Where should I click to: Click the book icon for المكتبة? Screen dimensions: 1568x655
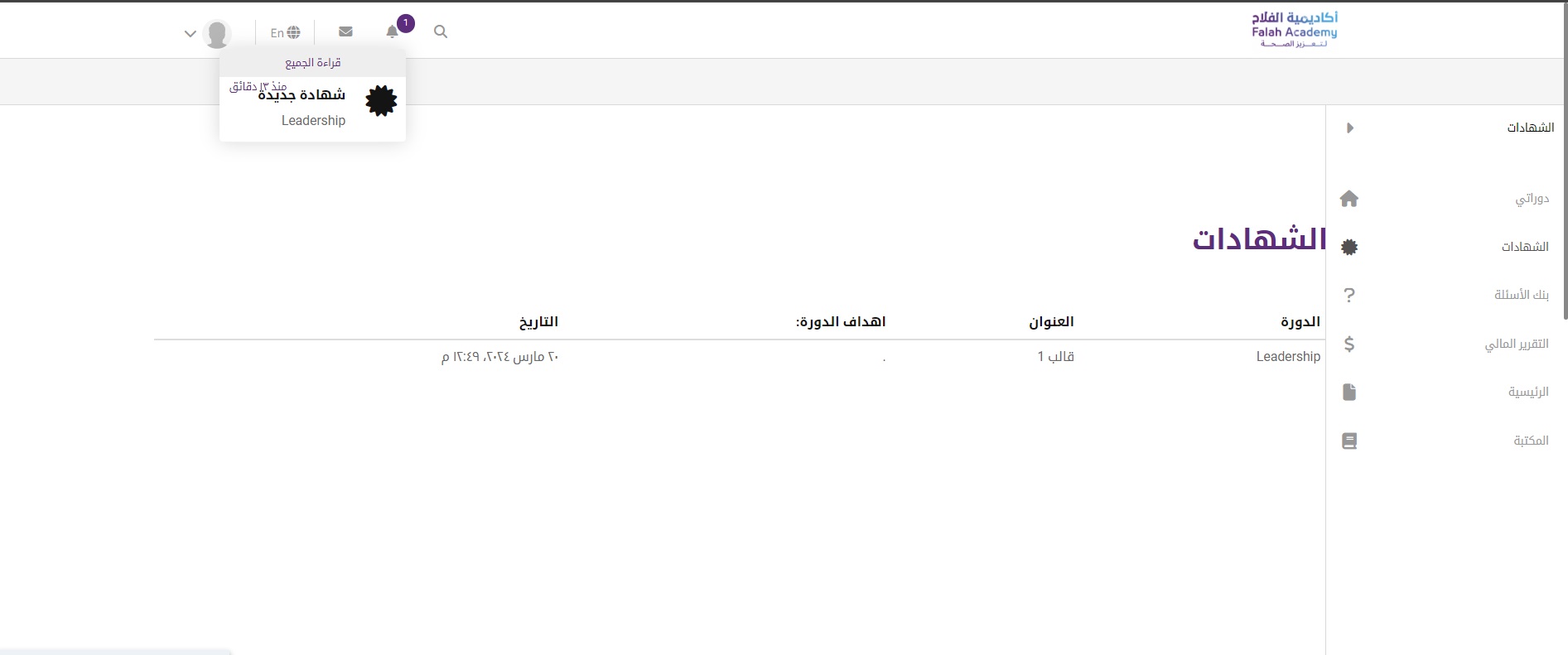coord(1348,441)
